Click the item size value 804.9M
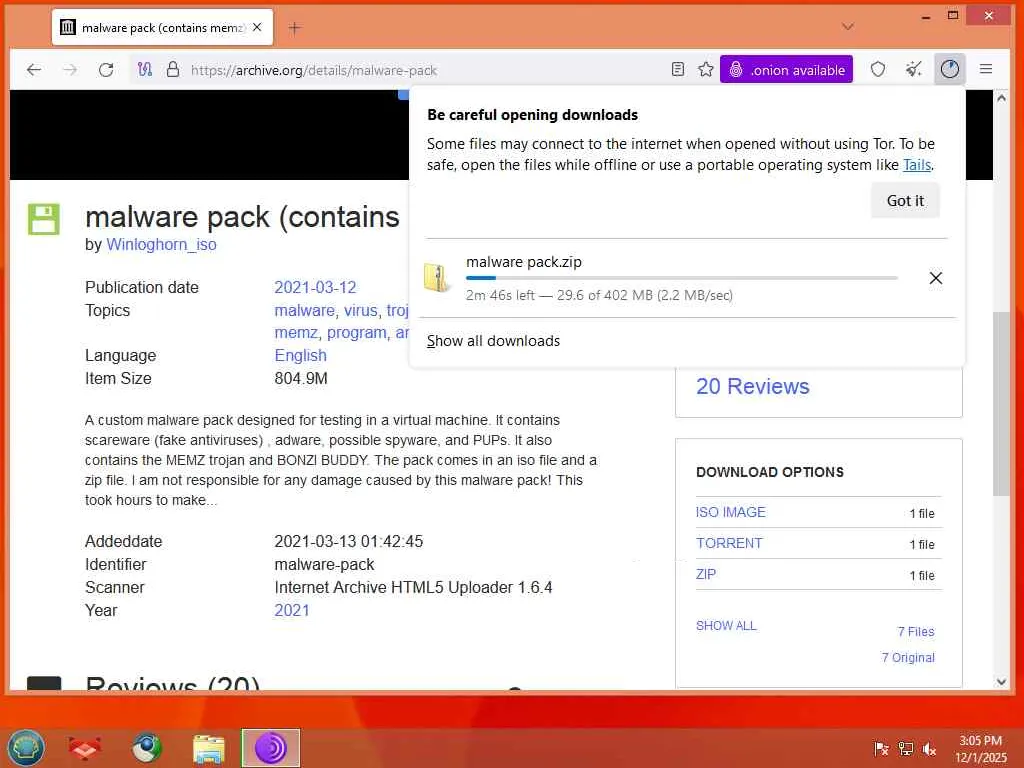 (x=301, y=378)
